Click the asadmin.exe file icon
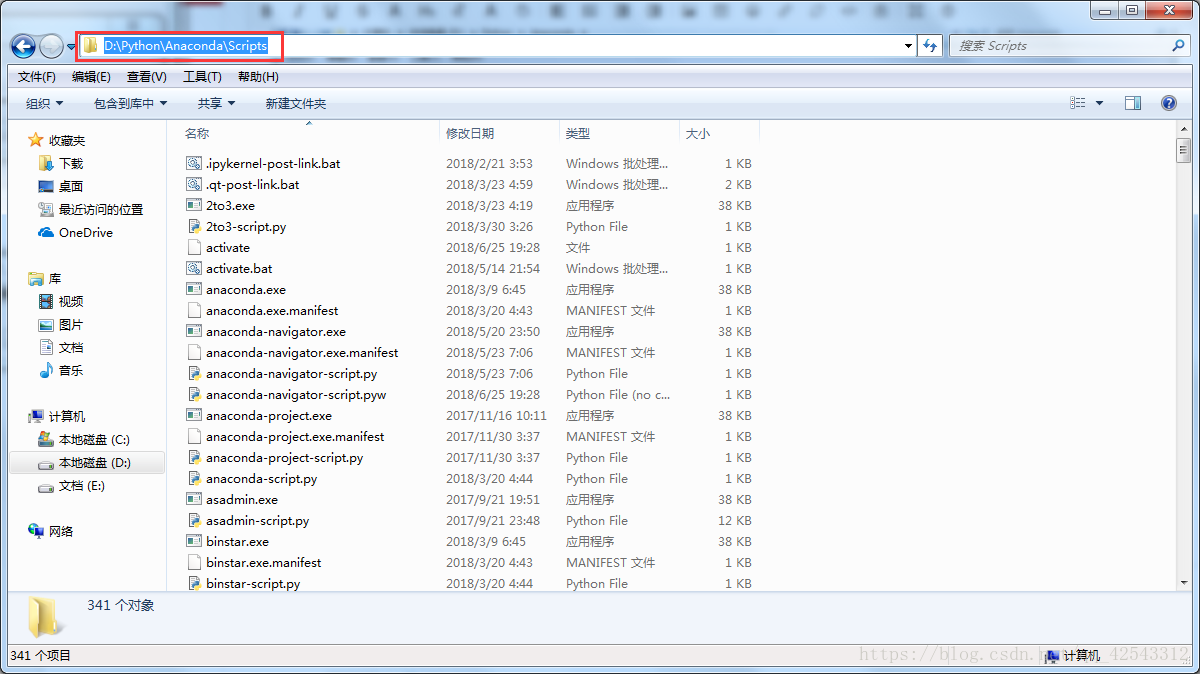1200x674 pixels. tap(194, 499)
